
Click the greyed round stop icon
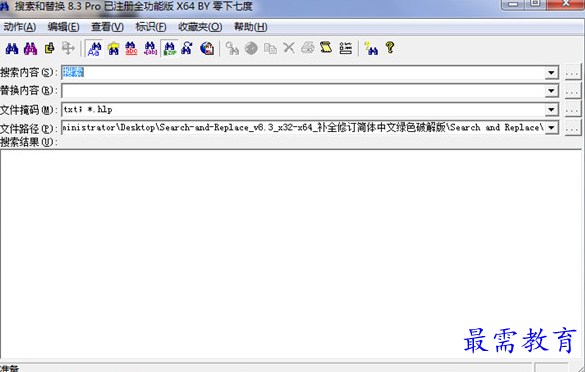click(x=251, y=49)
